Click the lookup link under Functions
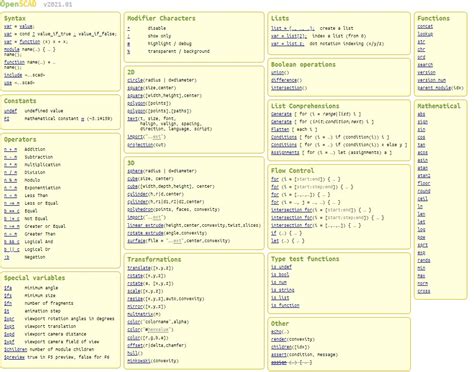Screen dimensions: 474x372 (425, 34)
